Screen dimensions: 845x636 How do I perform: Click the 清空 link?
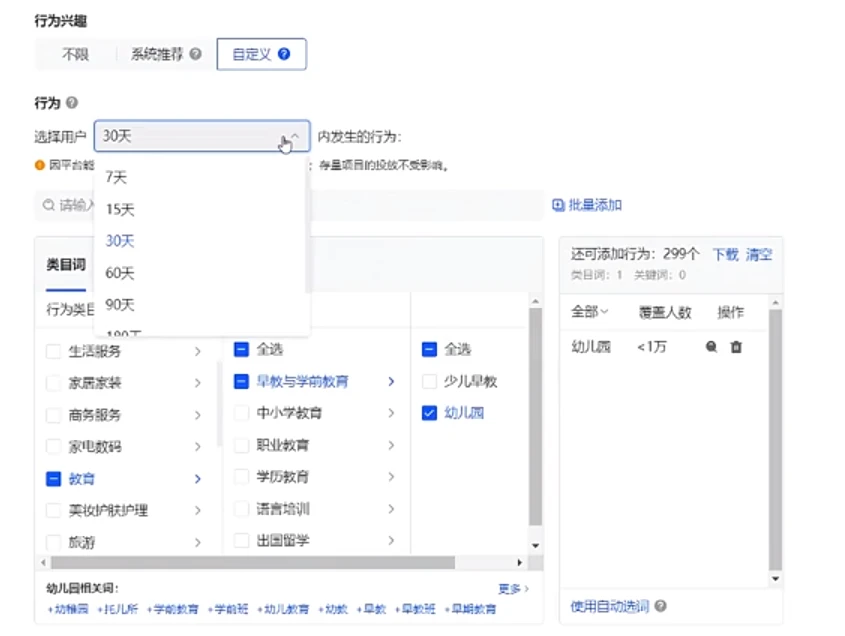coord(759,255)
